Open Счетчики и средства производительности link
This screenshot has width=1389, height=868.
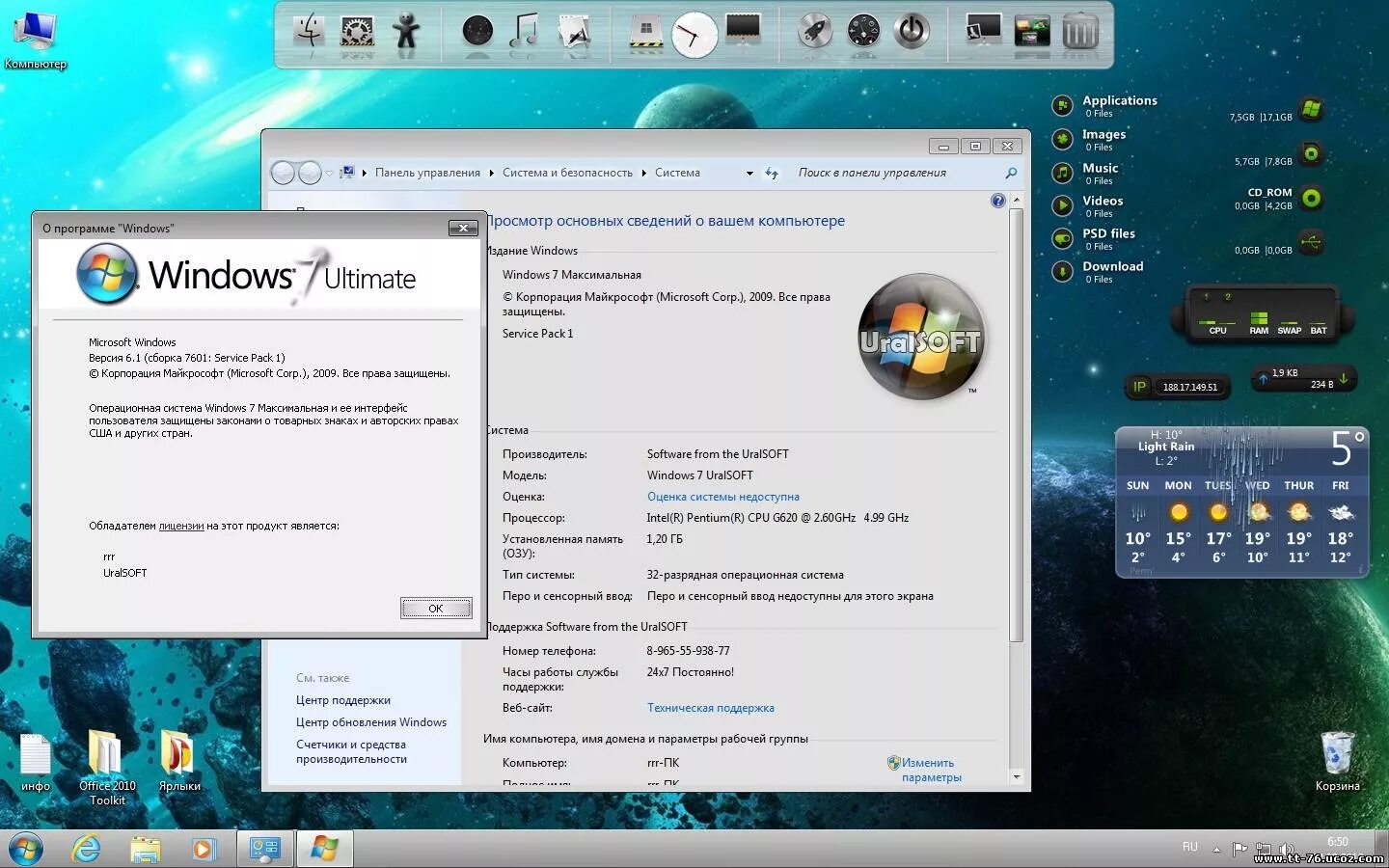[351, 751]
